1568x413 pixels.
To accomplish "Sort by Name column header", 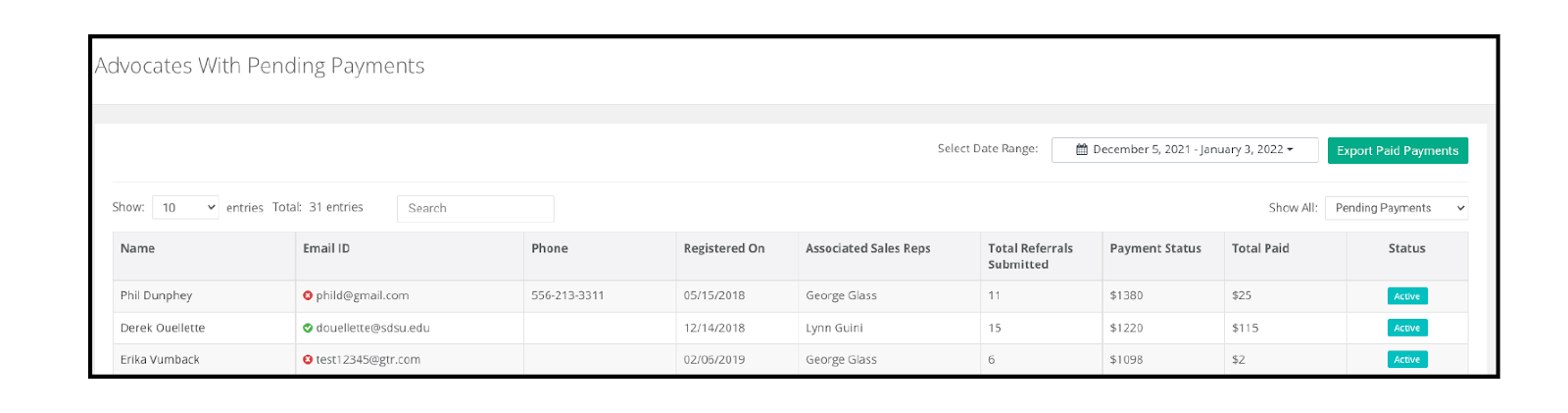I will 137,248.
